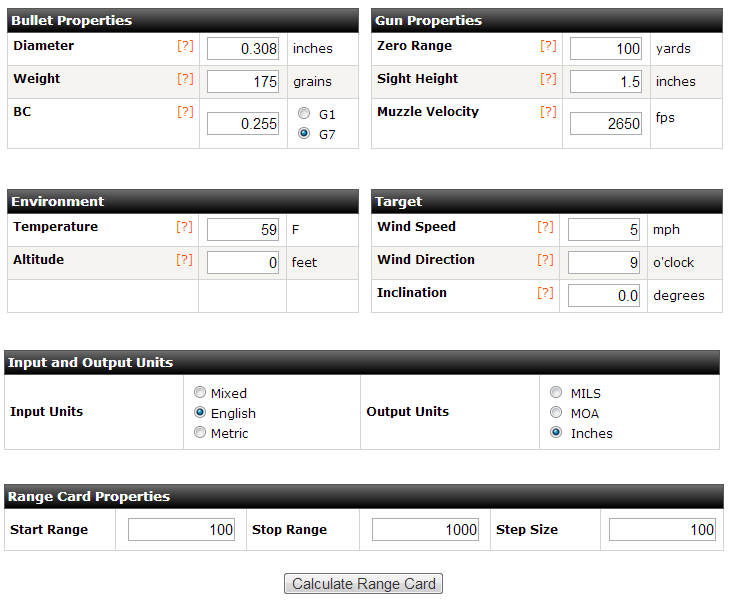Choose Metric input units
Screen dimensions: 736x613
(x=200, y=433)
